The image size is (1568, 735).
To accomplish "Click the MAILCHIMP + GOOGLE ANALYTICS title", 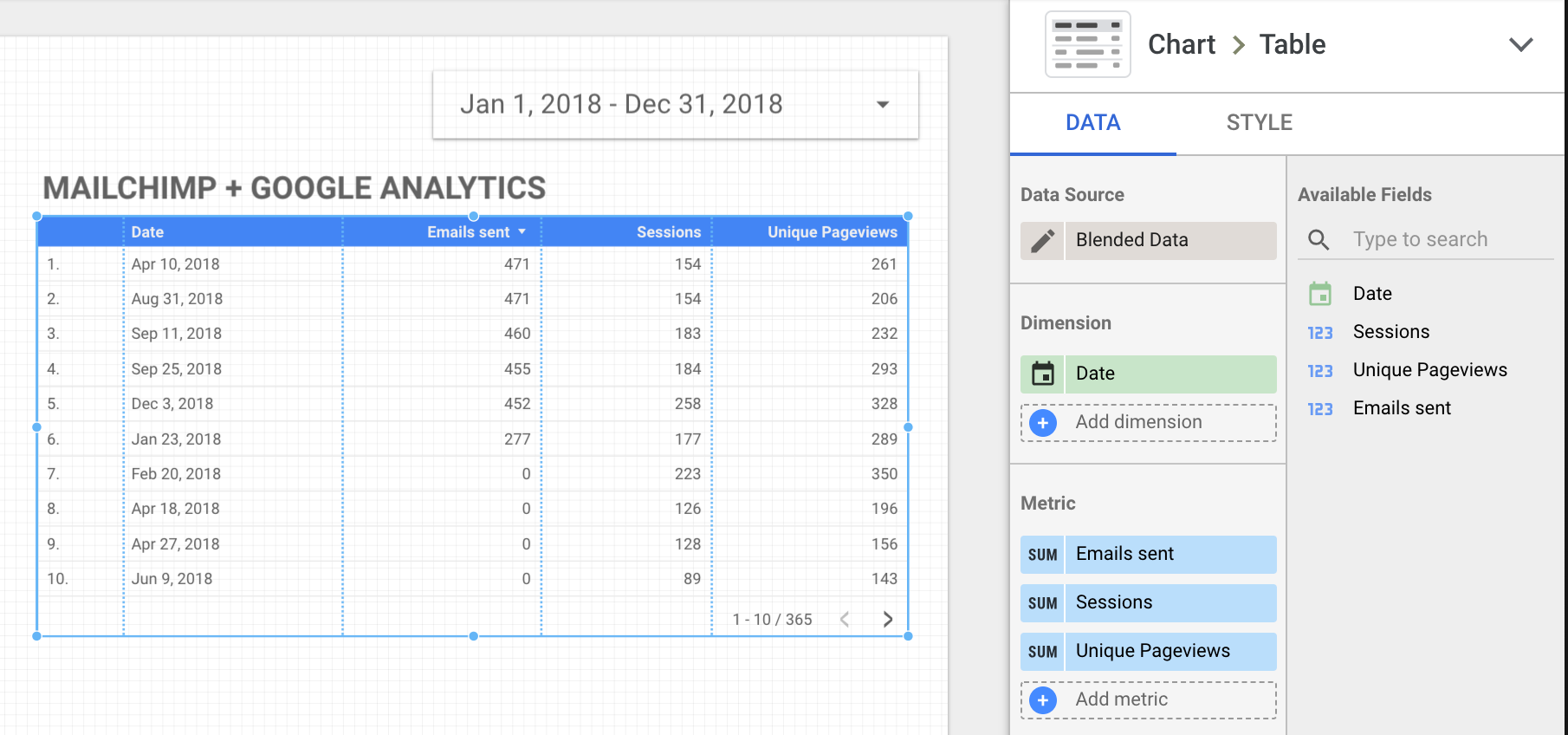I will (x=295, y=188).
